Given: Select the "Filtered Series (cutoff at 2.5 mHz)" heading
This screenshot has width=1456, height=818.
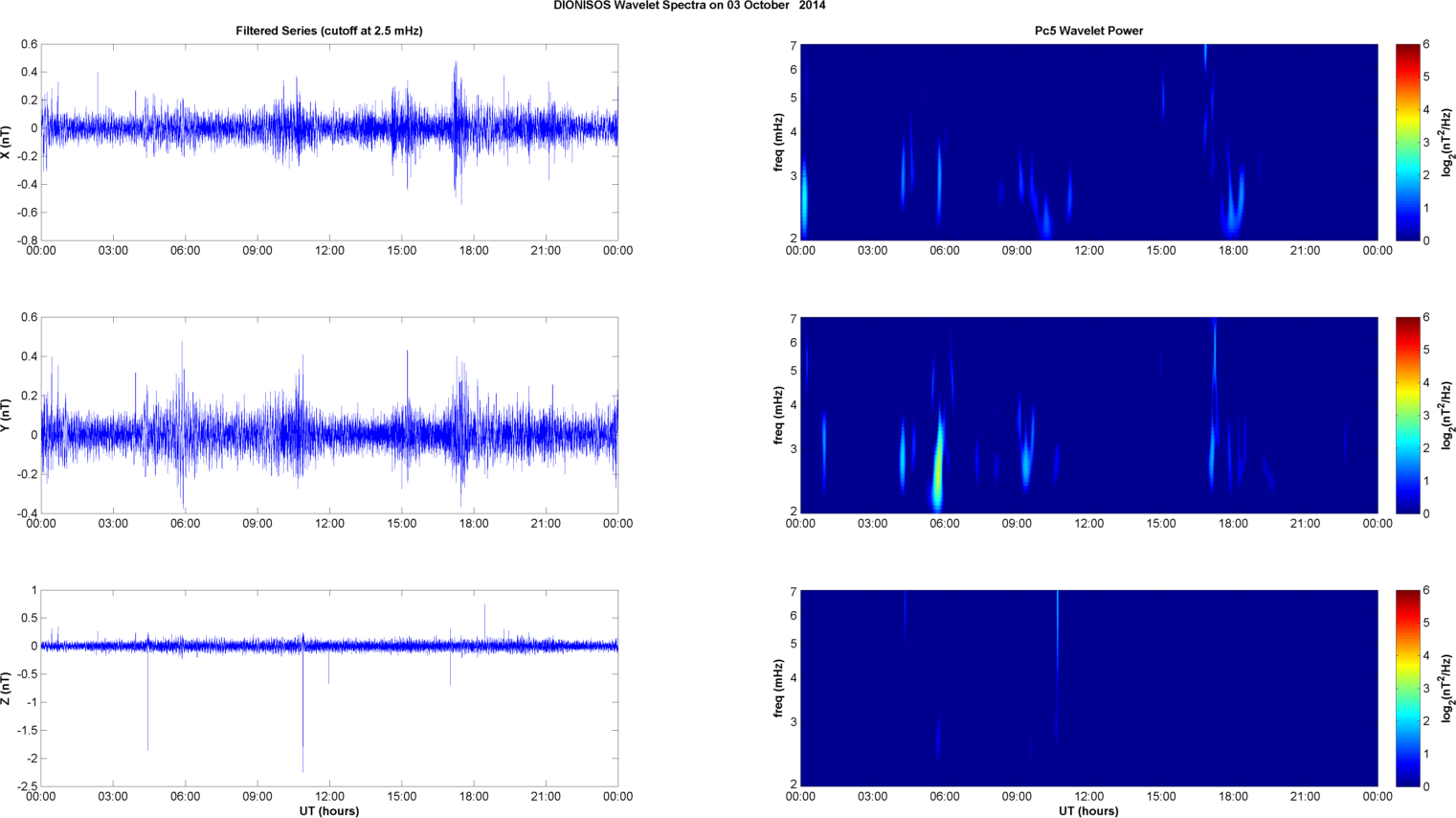Looking at the screenshot, I should 329,31.
